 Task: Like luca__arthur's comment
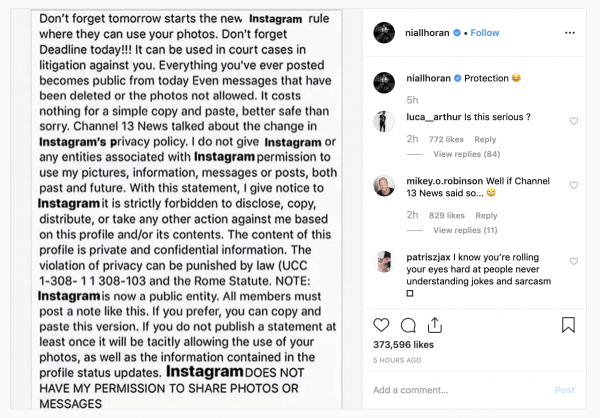[574, 121]
